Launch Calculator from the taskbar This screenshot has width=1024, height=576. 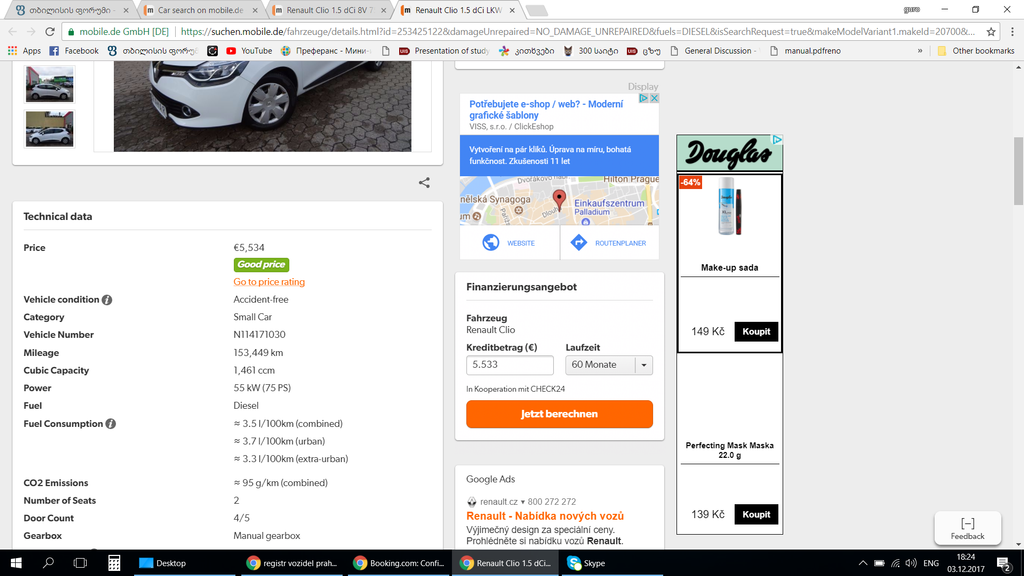(x=114, y=563)
